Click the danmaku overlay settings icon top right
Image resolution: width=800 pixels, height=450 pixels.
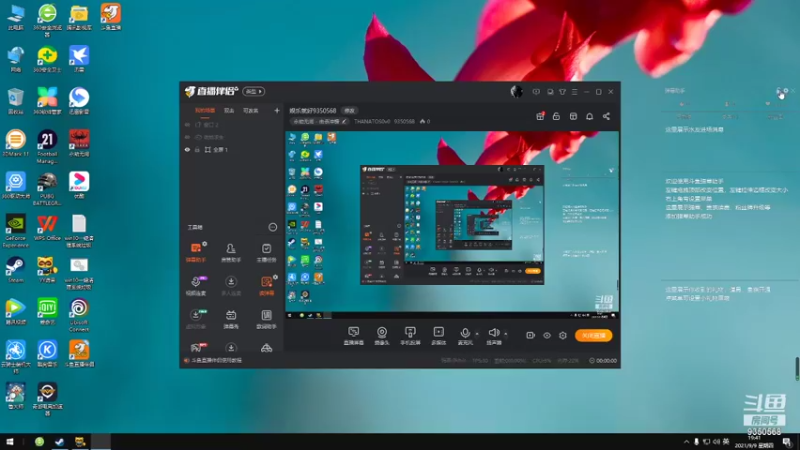coord(786,90)
